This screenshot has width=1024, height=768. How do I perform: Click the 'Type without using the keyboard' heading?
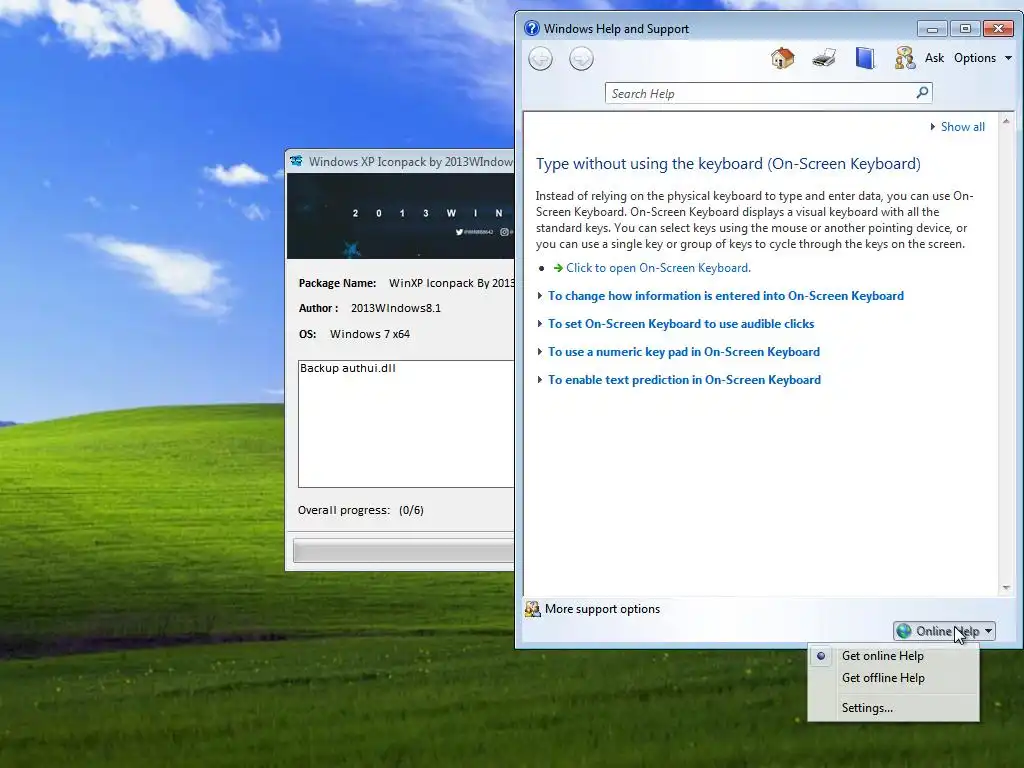tap(728, 164)
